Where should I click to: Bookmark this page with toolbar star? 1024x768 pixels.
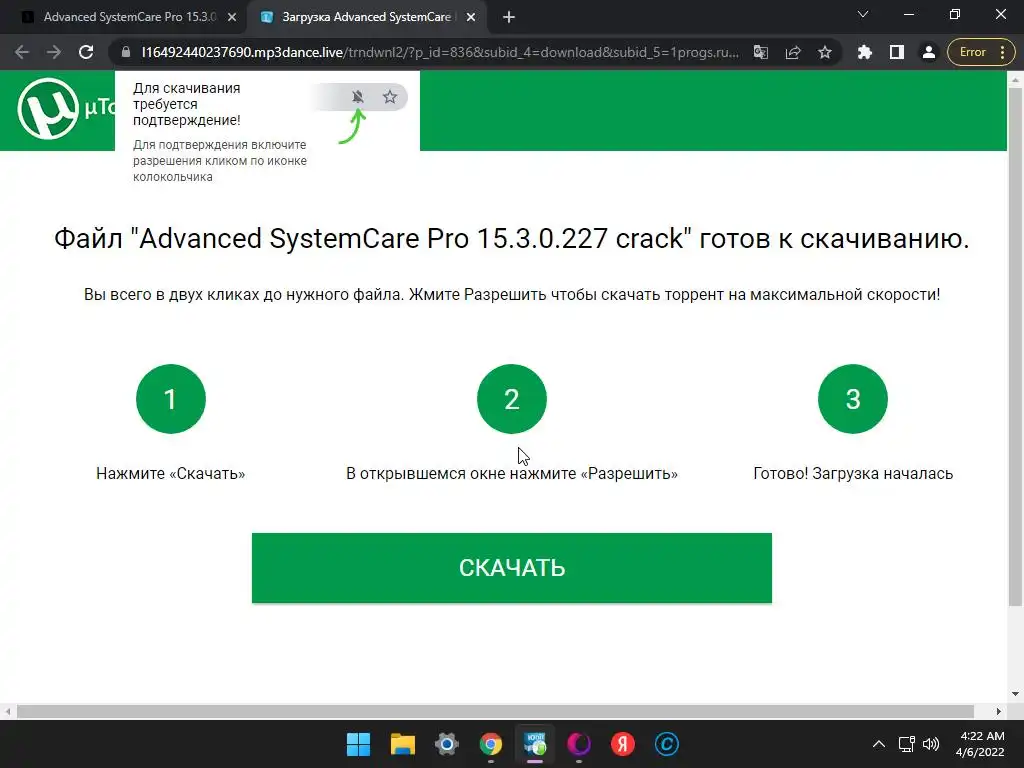click(825, 52)
